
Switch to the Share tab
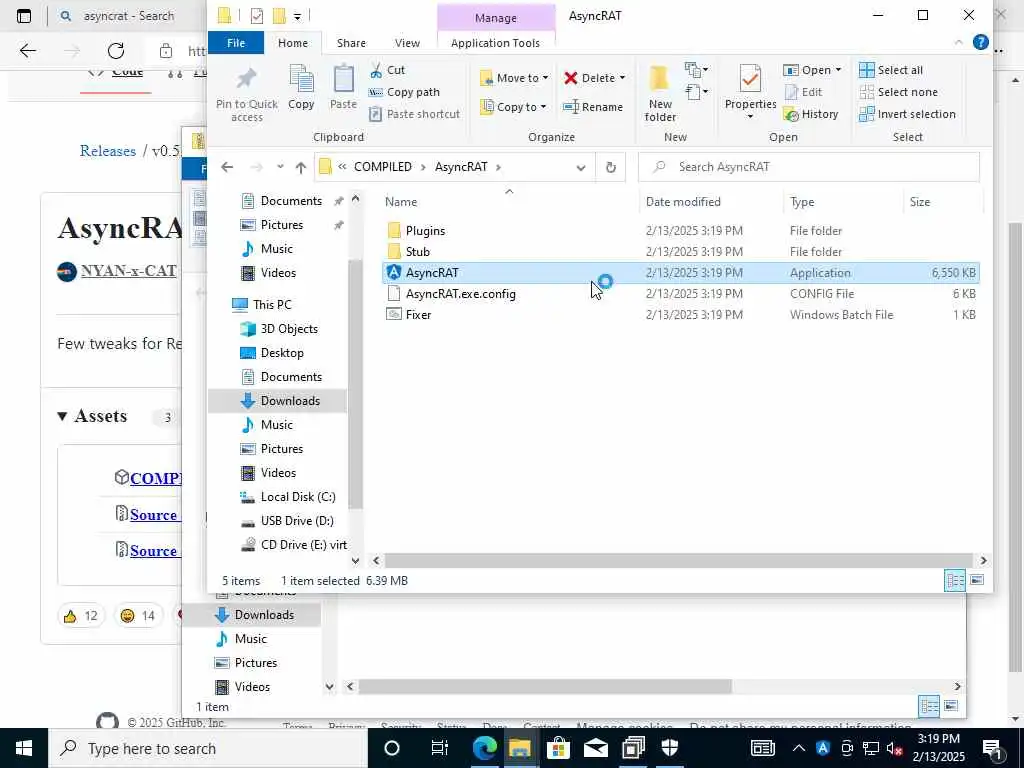351,43
